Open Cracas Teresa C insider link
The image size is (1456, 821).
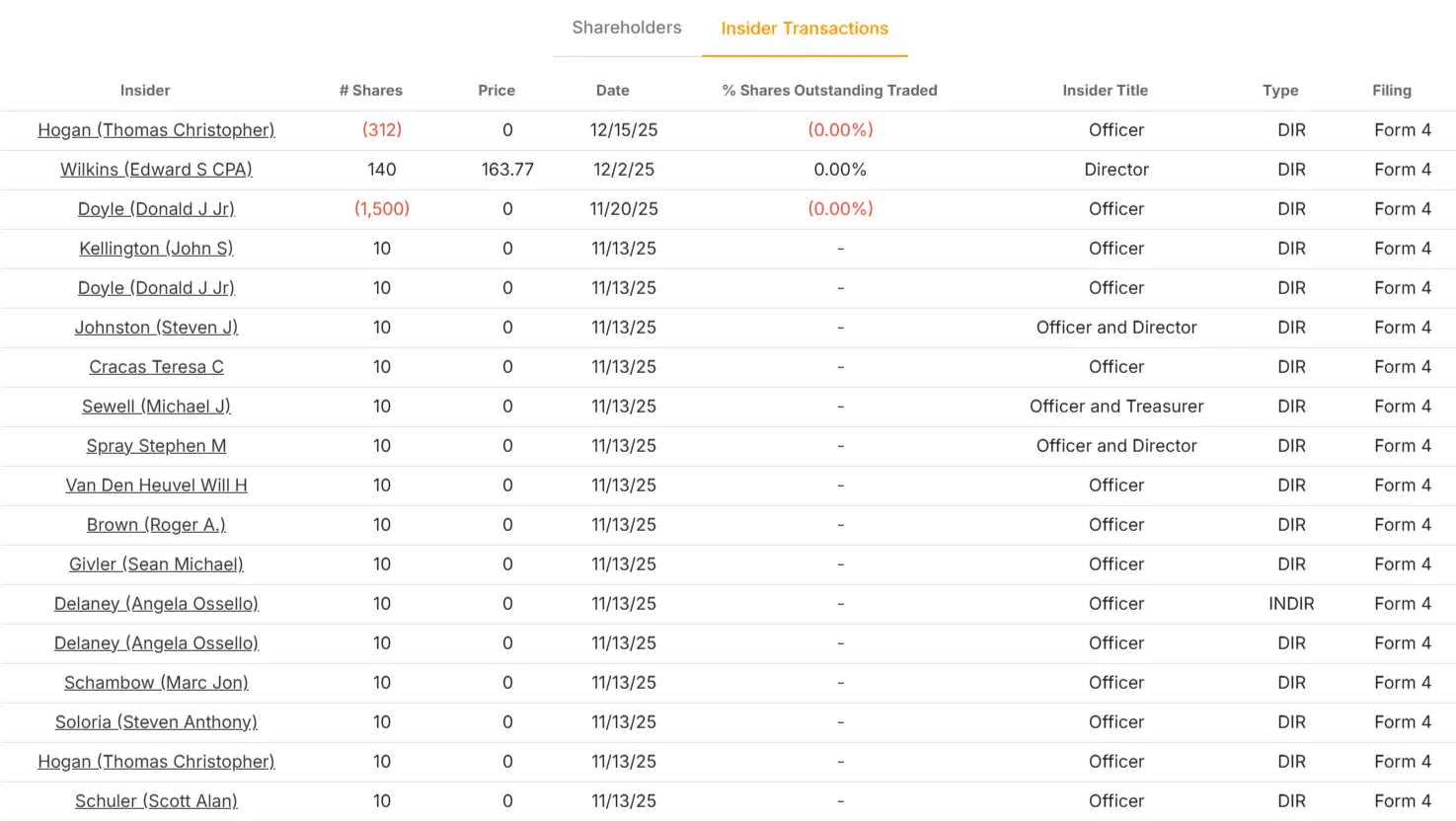[156, 367]
